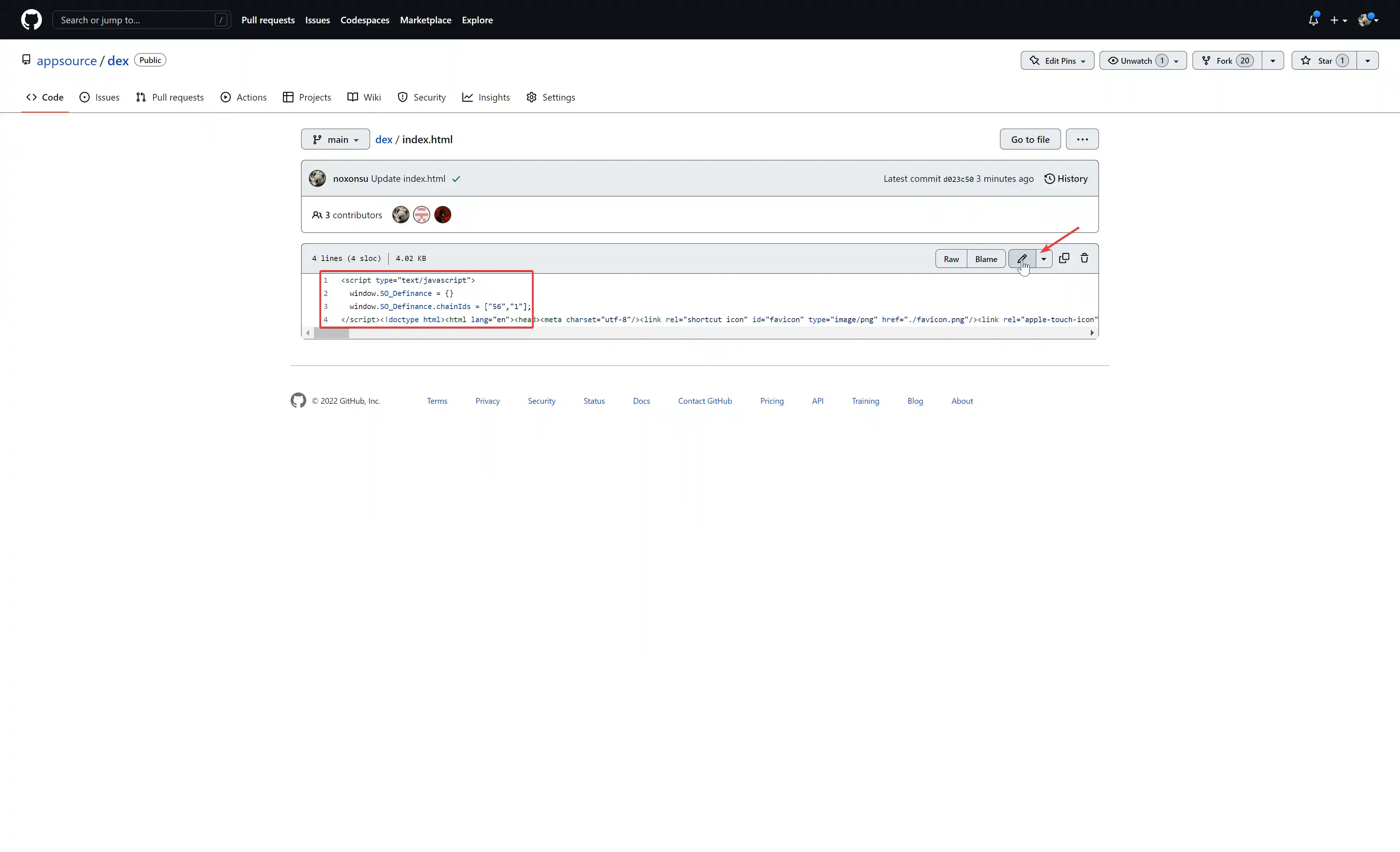Image resolution: width=1400 pixels, height=852 pixels.
Task: Click the first contributor avatar
Action: click(x=401, y=215)
